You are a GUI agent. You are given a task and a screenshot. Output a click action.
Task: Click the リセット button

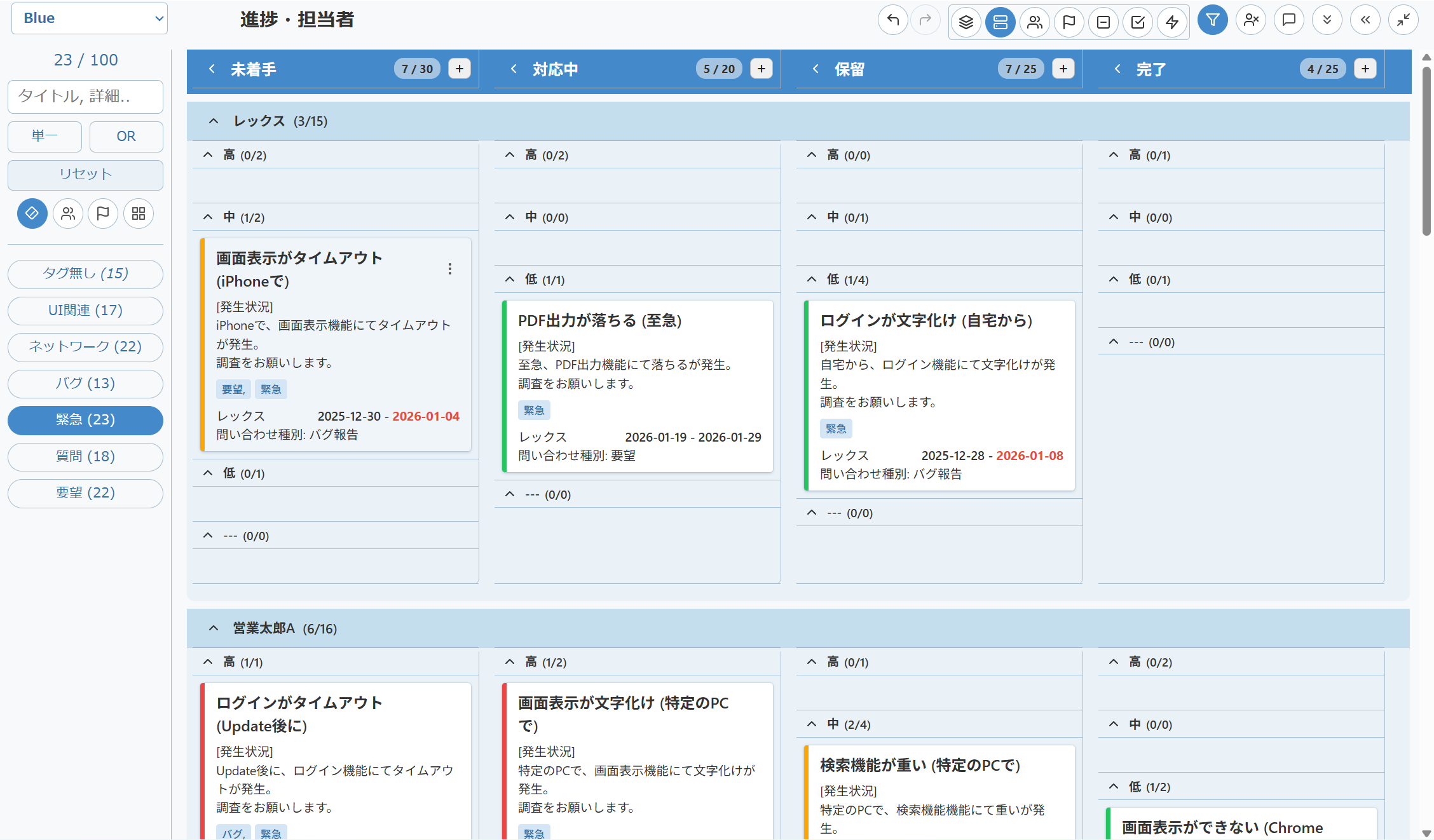(x=85, y=174)
